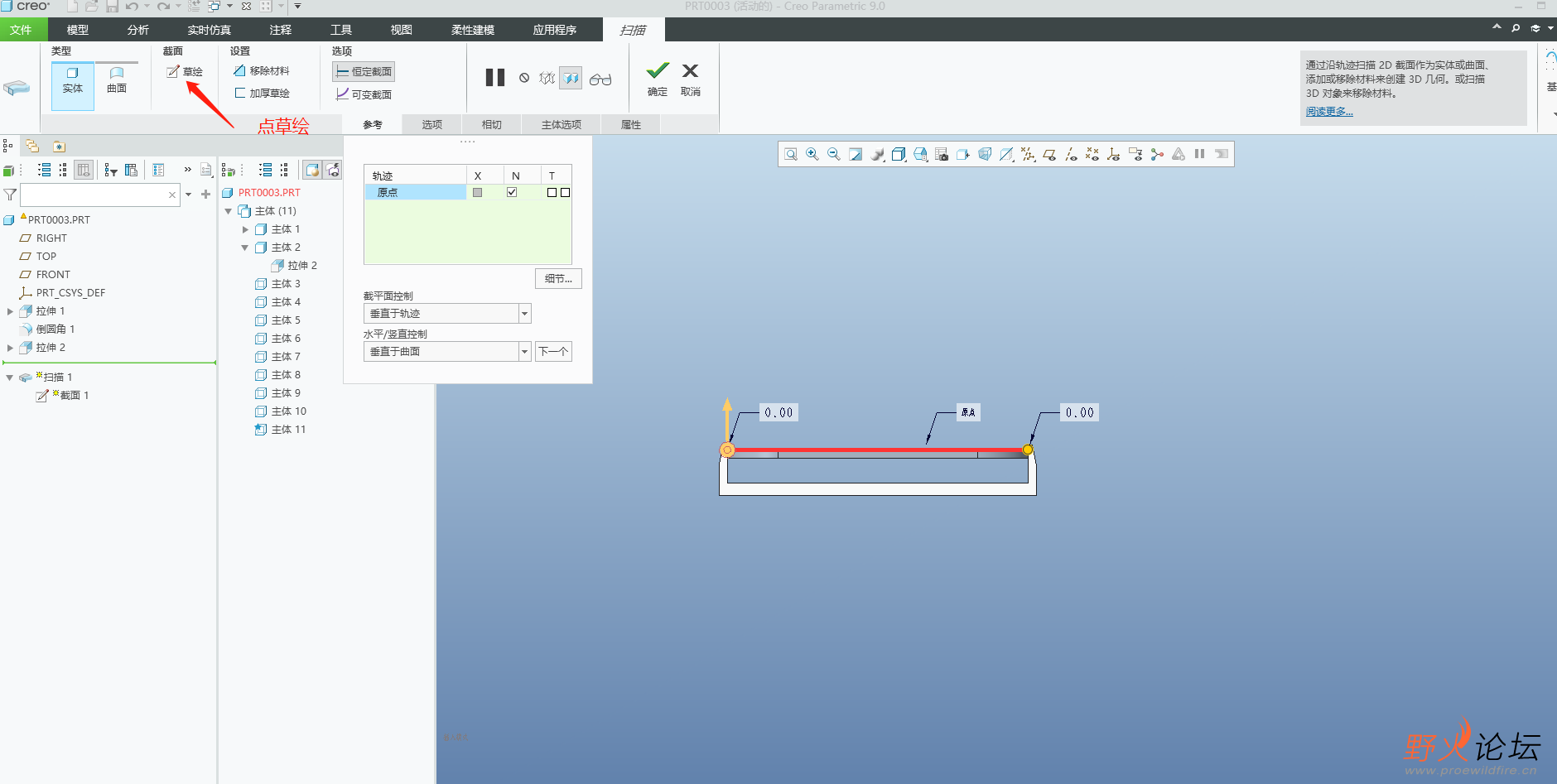The height and width of the screenshot is (784, 1557).
Task: Expand the 拉伸 2 feature node
Action: 10,348
